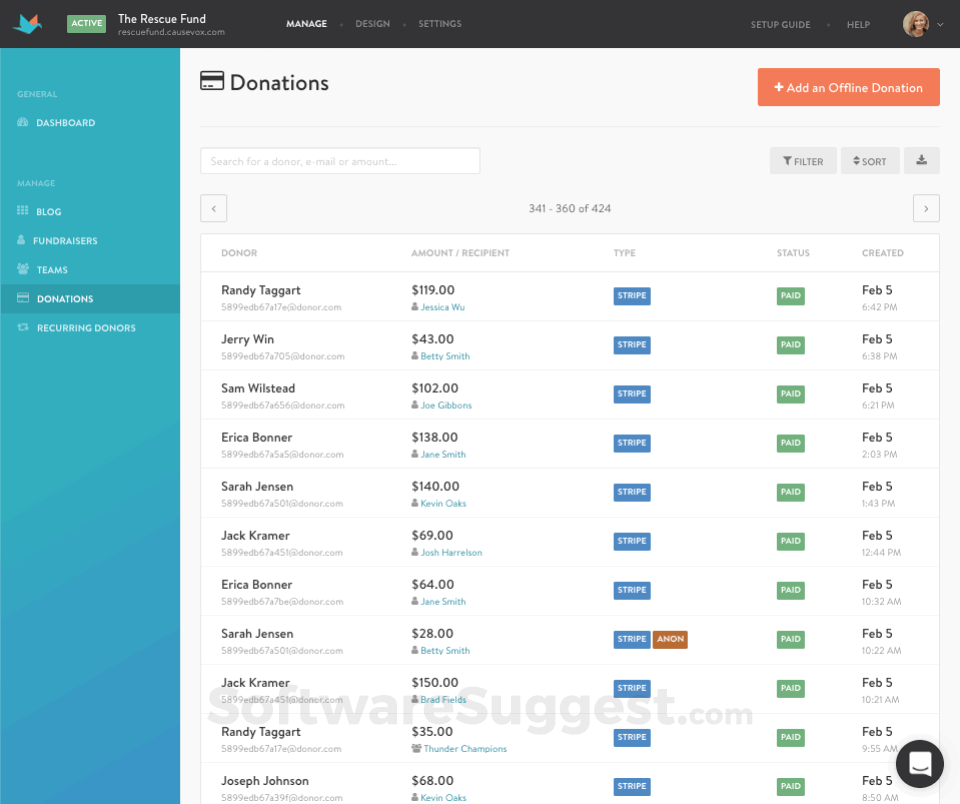This screenshot has width=960, height=804.
Task: Click Add an Offline Donation
Action: 848,87
